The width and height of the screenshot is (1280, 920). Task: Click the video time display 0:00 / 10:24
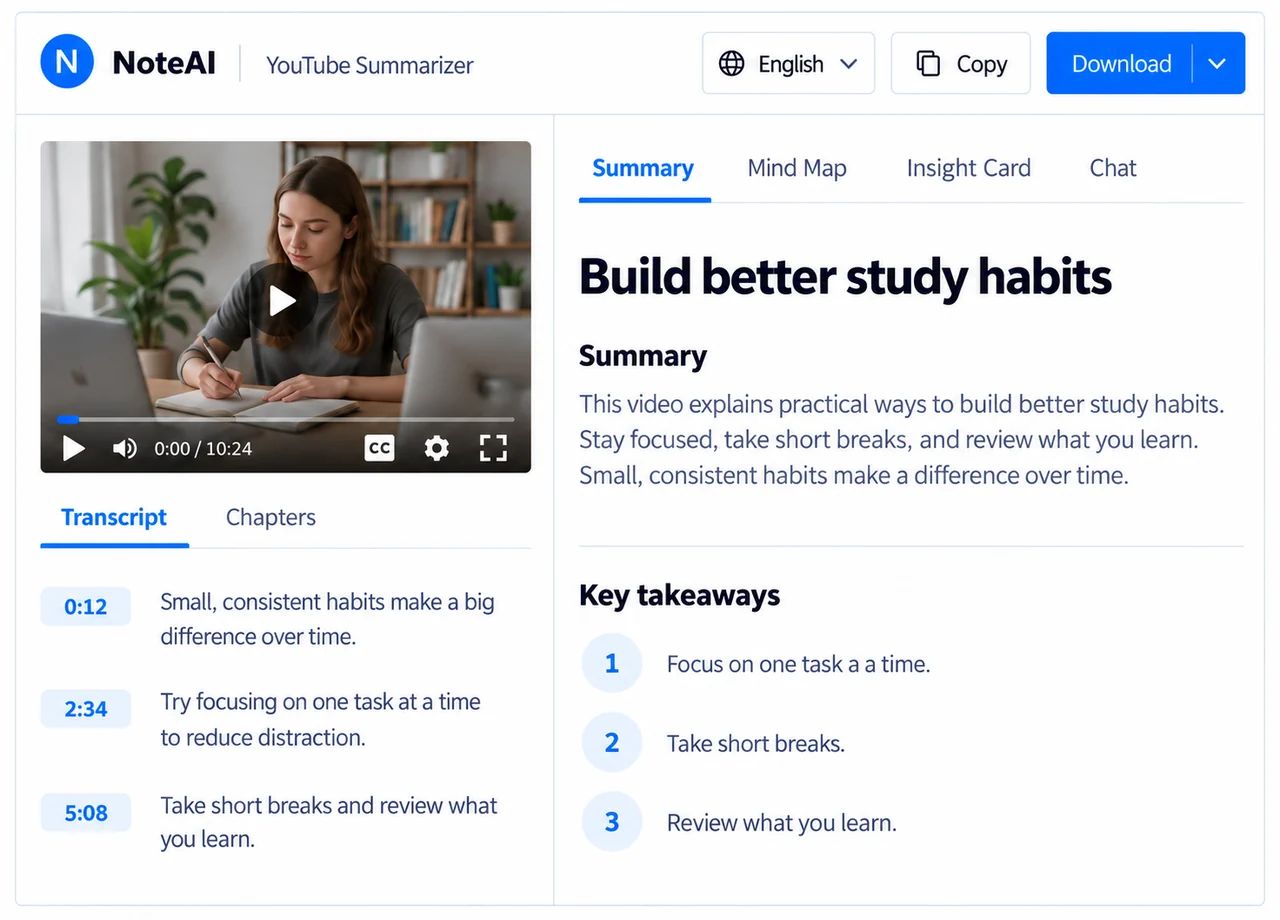pyautogui.click(x=203, y=449)
